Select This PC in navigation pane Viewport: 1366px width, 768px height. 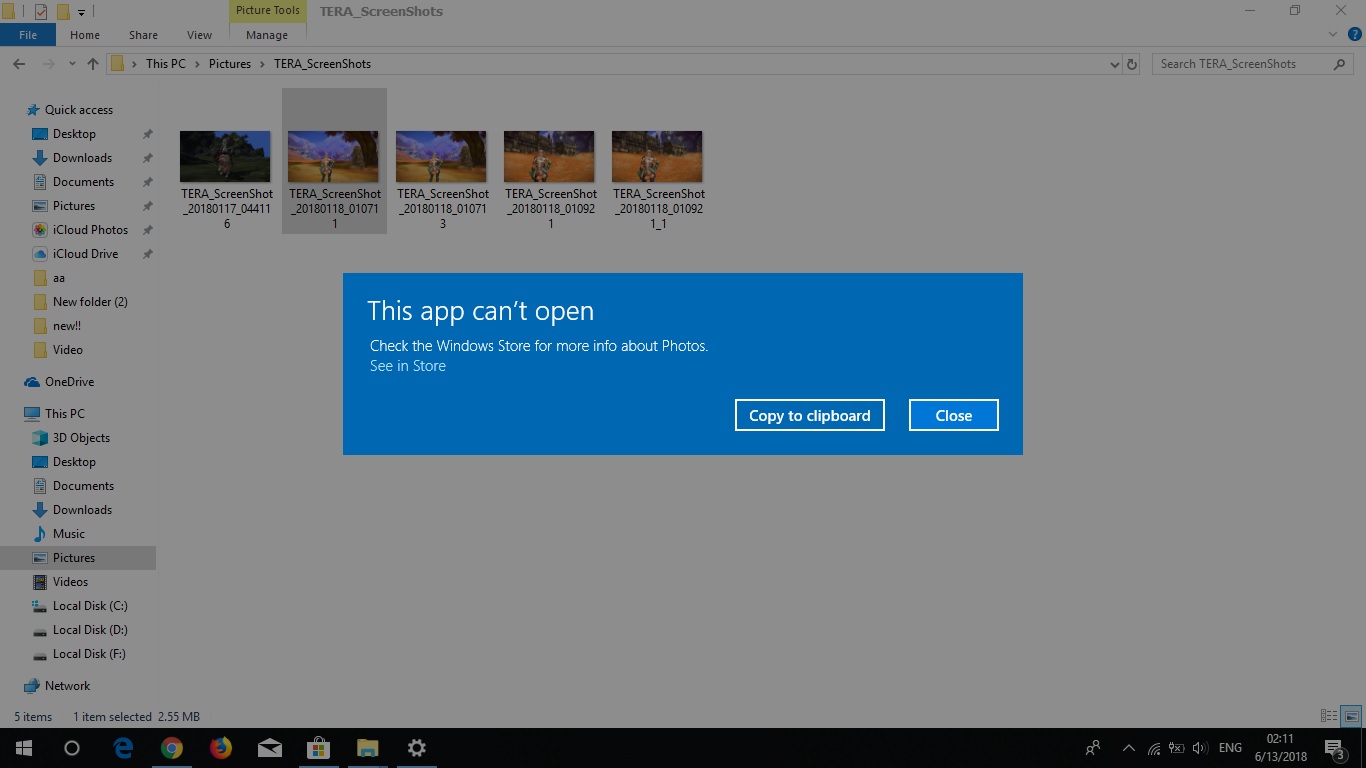(x=64, y=414)
